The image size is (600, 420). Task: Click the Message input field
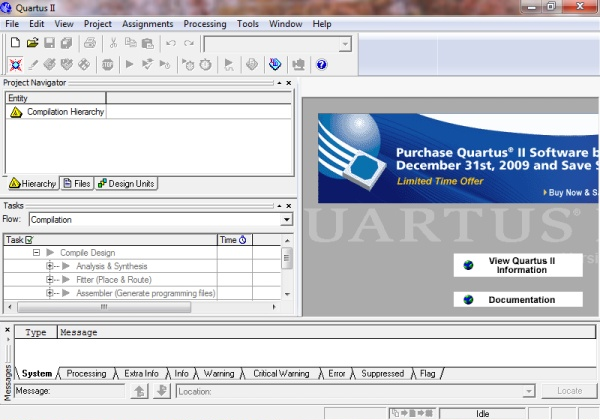click(x=70, y=391)
